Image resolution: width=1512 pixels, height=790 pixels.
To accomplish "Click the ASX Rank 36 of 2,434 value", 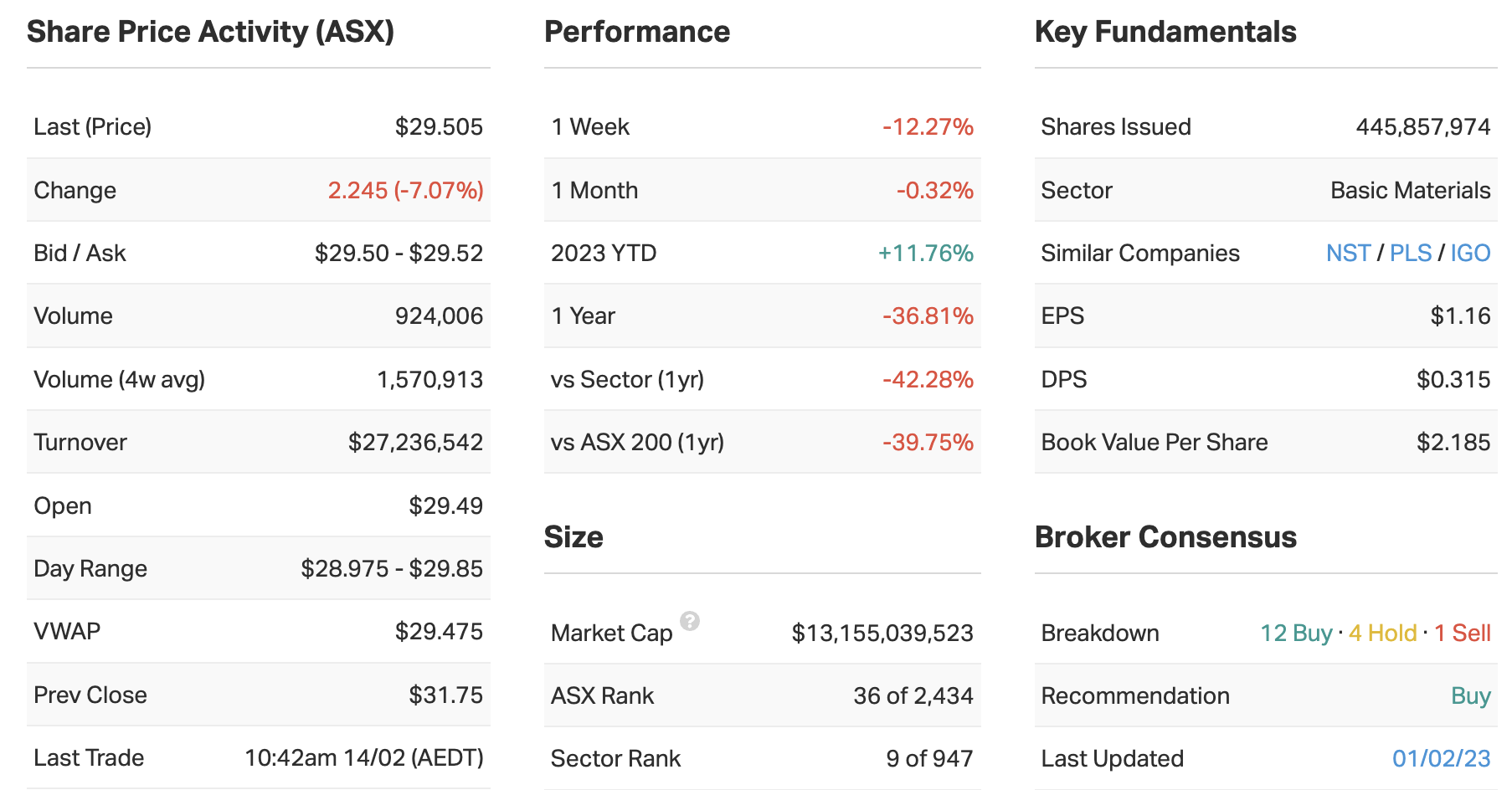I will 913,695.
